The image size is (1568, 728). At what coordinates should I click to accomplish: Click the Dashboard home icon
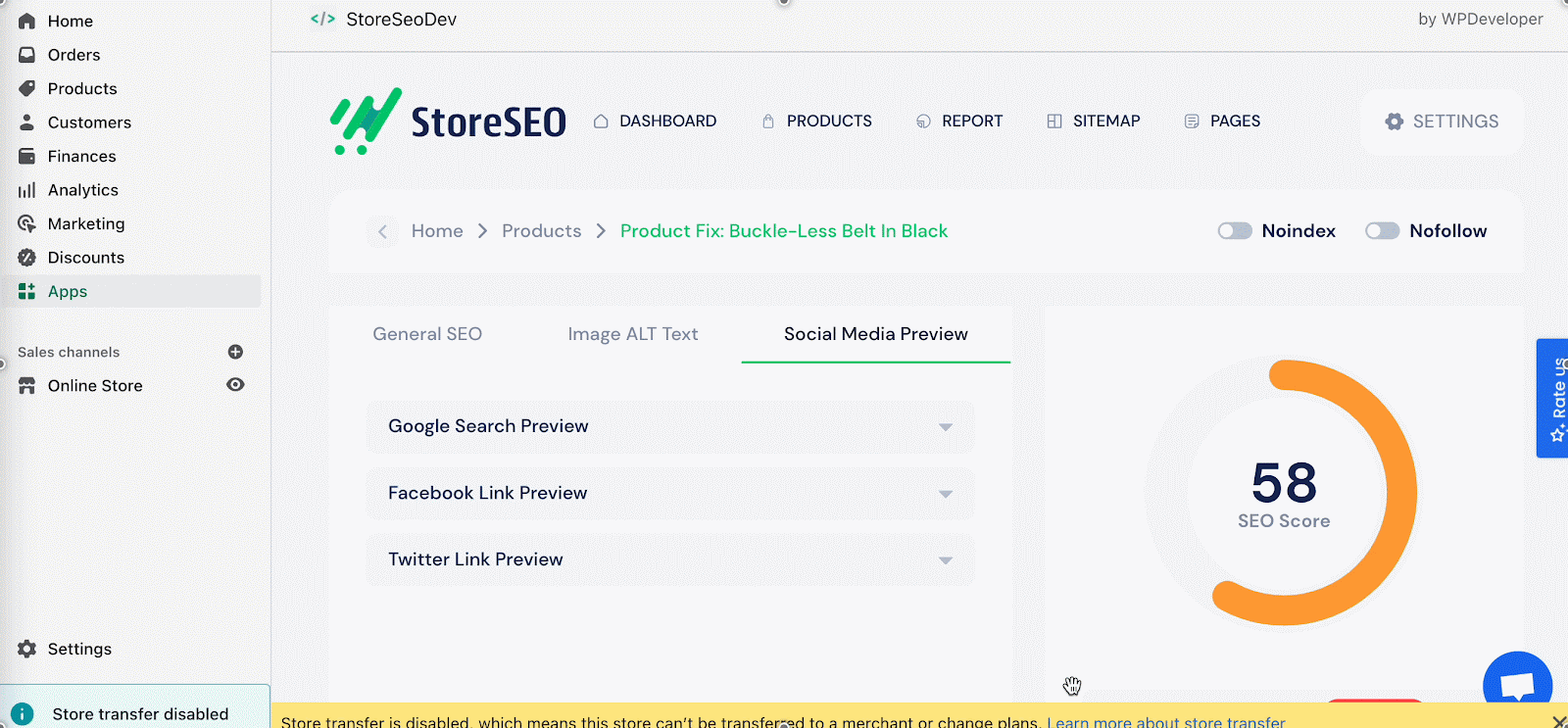[601, 121]
